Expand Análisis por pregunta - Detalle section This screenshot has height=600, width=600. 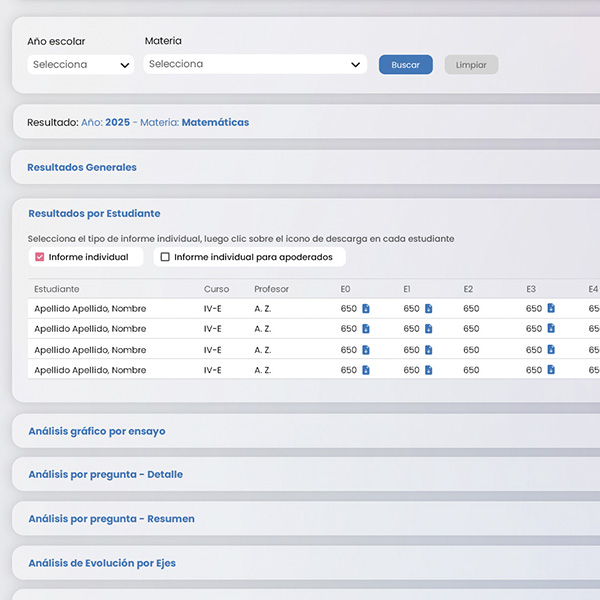(x=105, y=474)
